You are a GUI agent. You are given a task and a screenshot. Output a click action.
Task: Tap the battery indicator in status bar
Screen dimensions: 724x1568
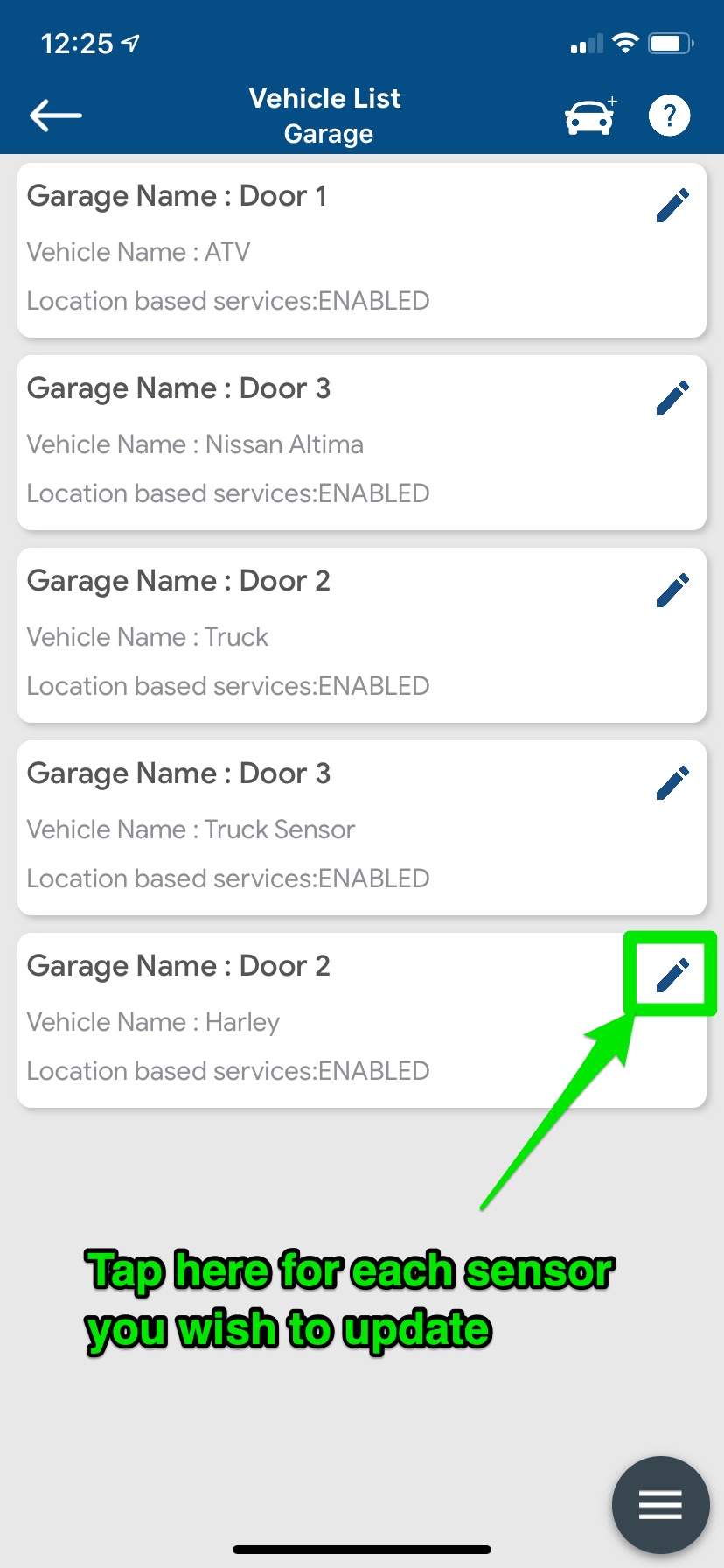click(672, 43)
